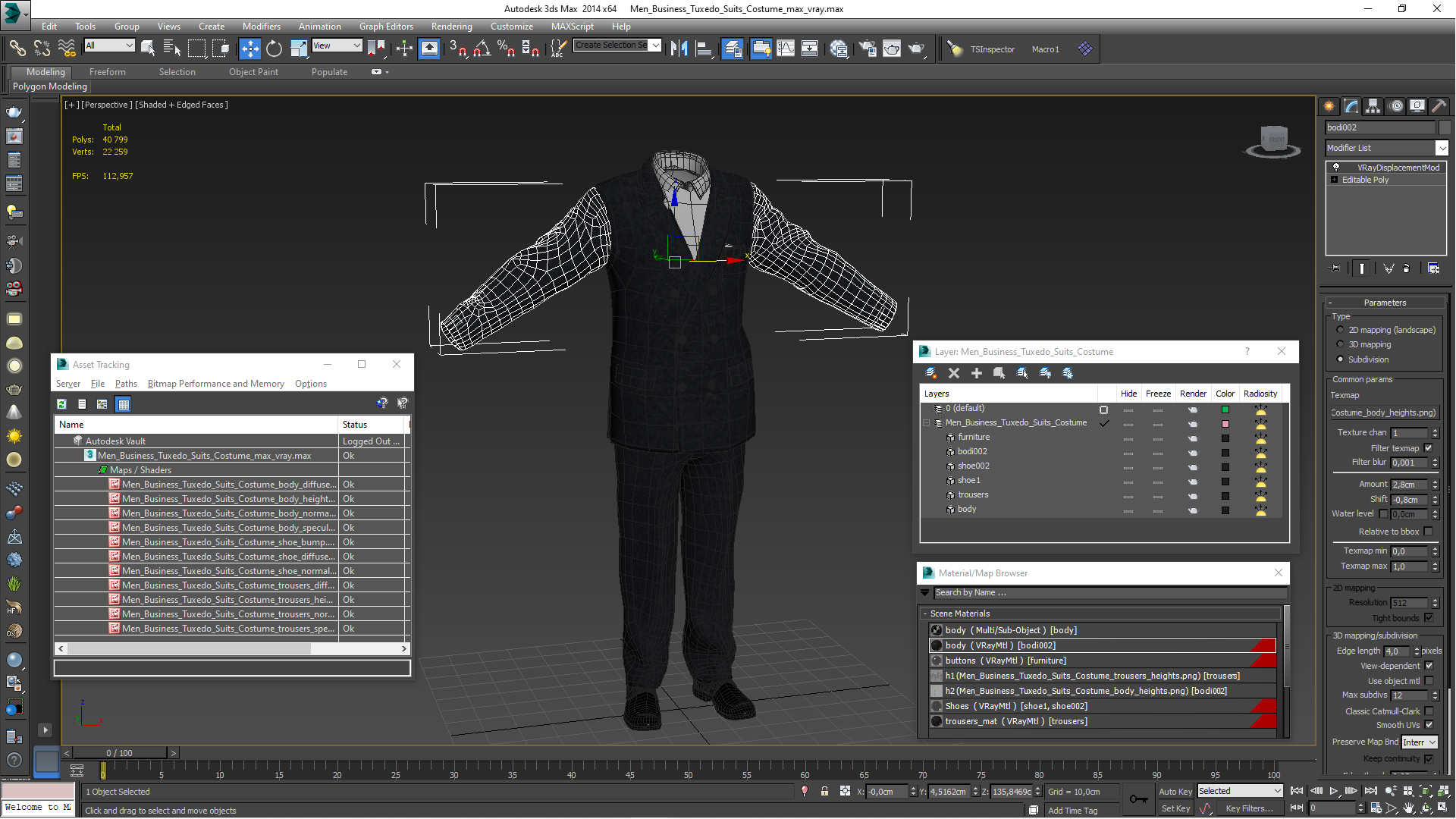Screen dimensions: 1456x819
Task: Click green color swatch of default layer
Action: (x=1225, y=409)
